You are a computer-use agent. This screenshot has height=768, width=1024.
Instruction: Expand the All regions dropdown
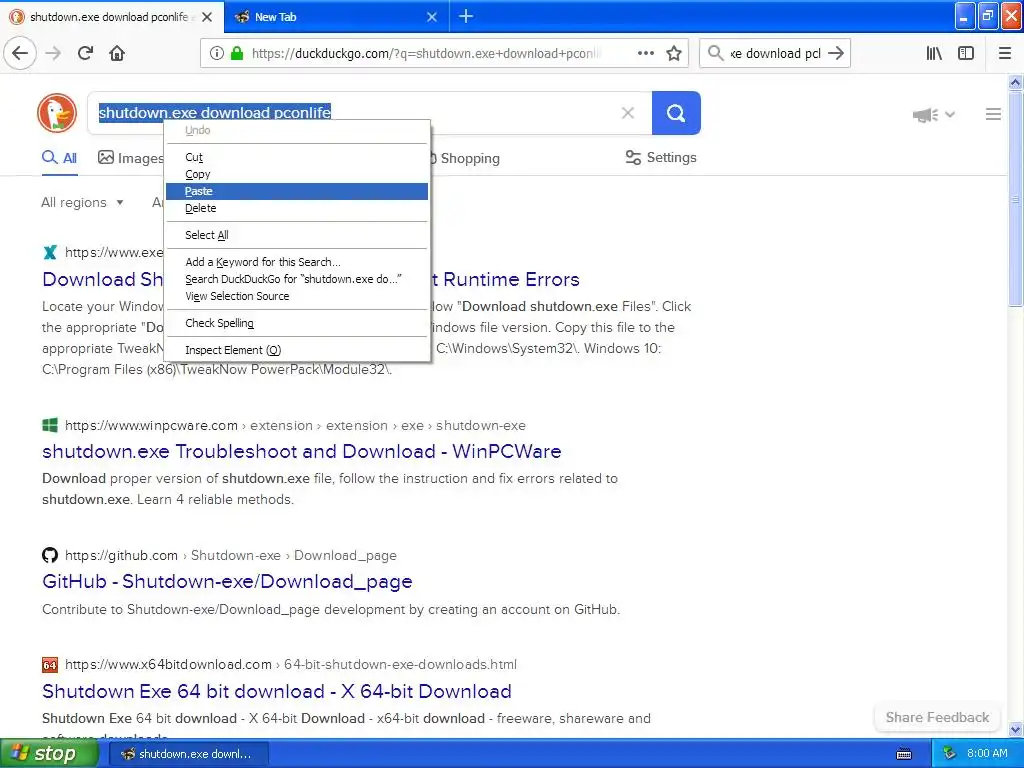click(x=82, y=202)
